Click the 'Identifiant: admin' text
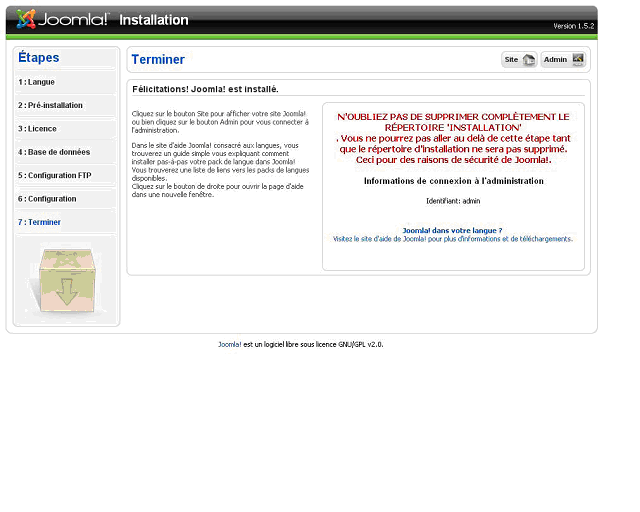The width and height of the screenshot is (640, 512). click(453, 201)
